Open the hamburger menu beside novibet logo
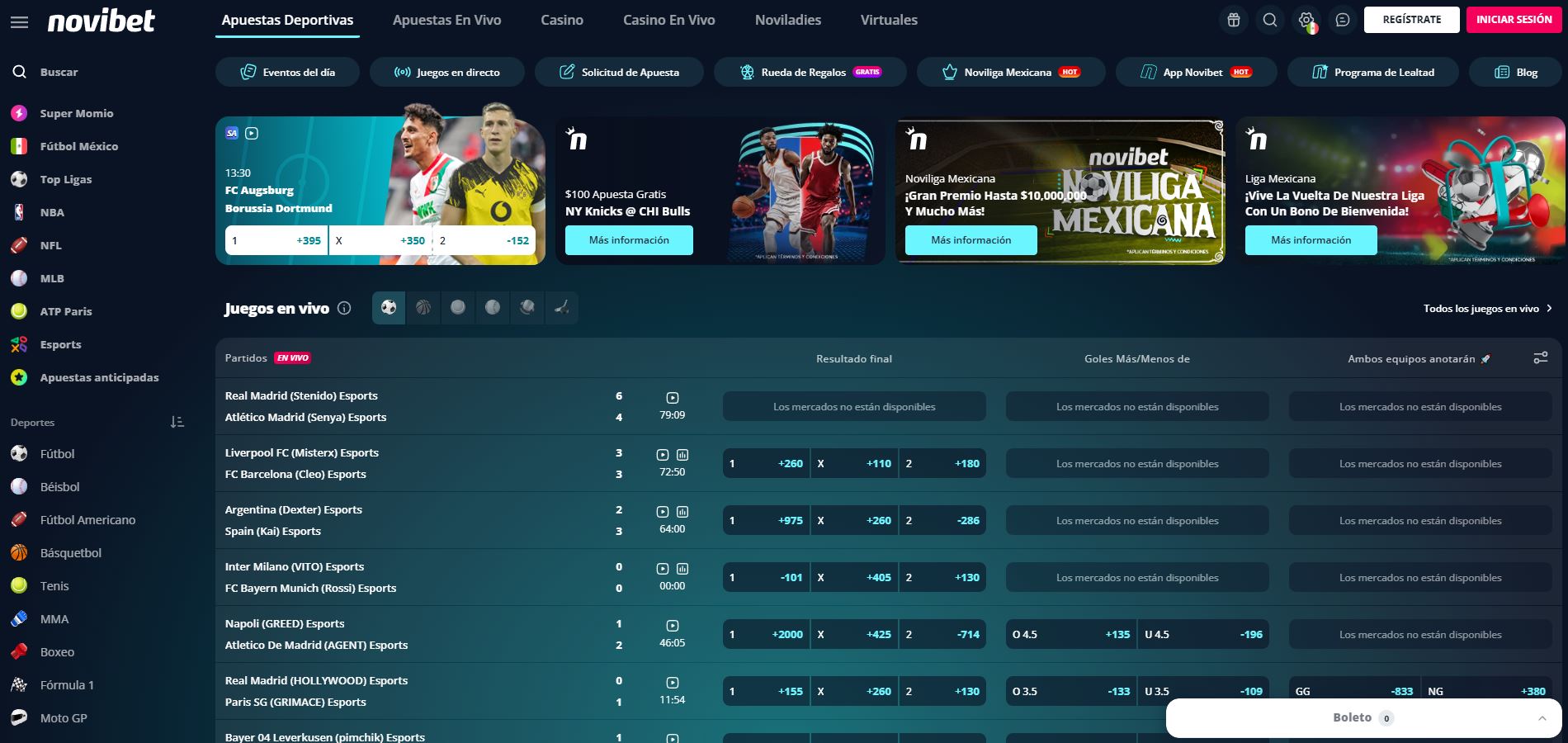The width and height of the screenshot is (1568, 743). 19,22
